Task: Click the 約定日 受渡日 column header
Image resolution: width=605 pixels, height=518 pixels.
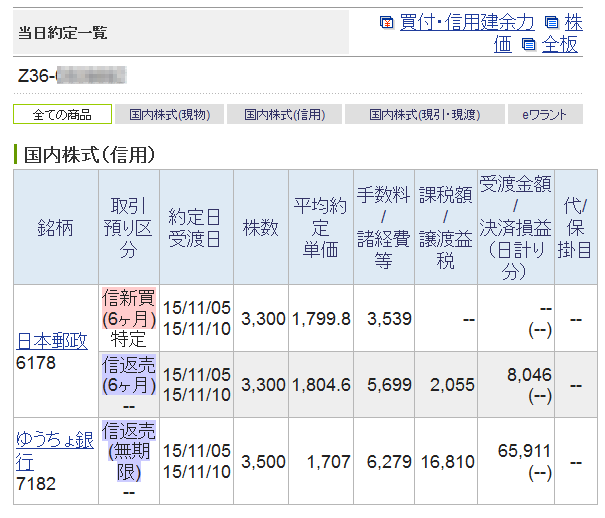Action: point(196,227)
